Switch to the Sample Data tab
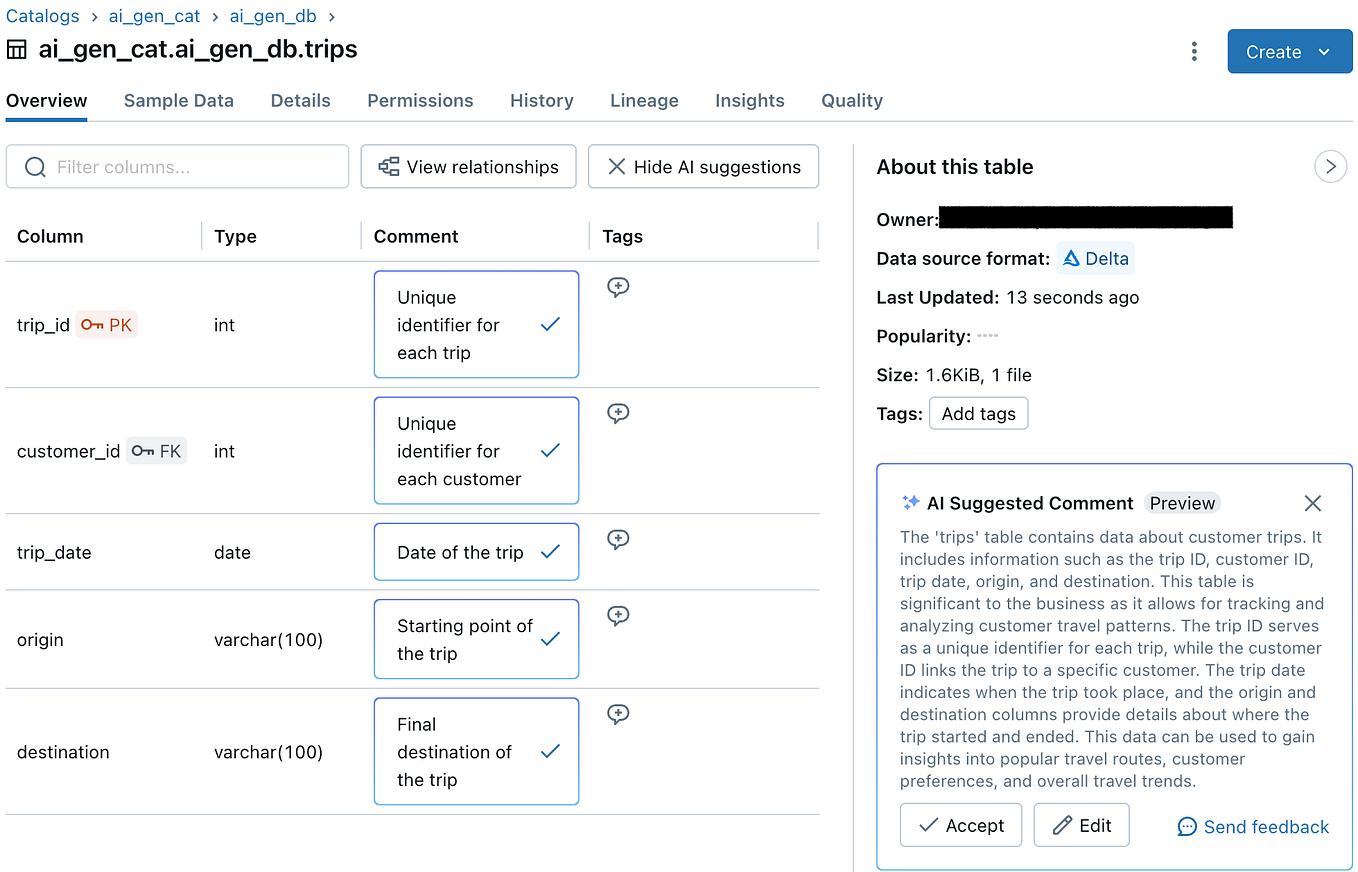Image resolution: width=1358 pixels, height=872 pixels. tap(178, 100)
